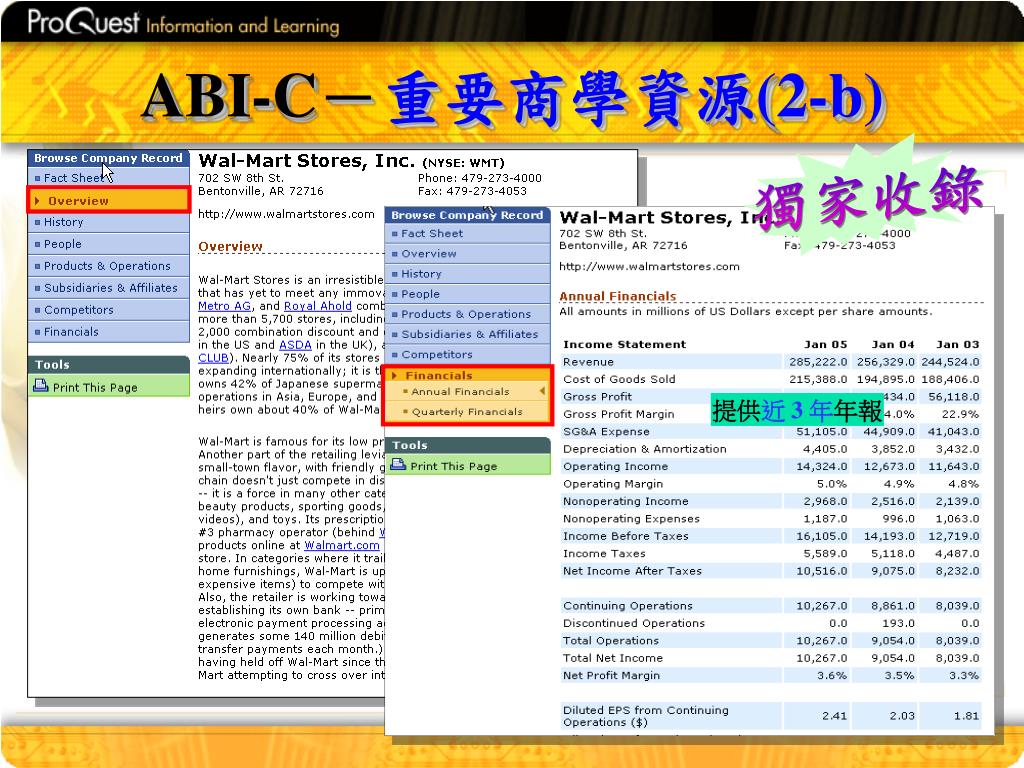The width and height of the screenshot is (1024, 768).
Task: Click www.walmartstores.com URL in overview window
Action: (x=286, y=214)
